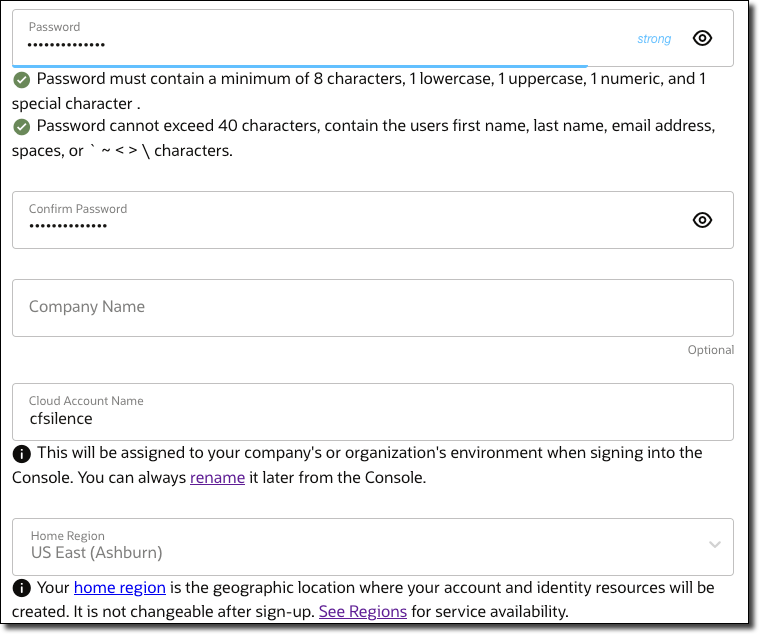Click the info icon next to Cloud Account help text
Screen dimensions: 759x634
(x=21, y=454)
